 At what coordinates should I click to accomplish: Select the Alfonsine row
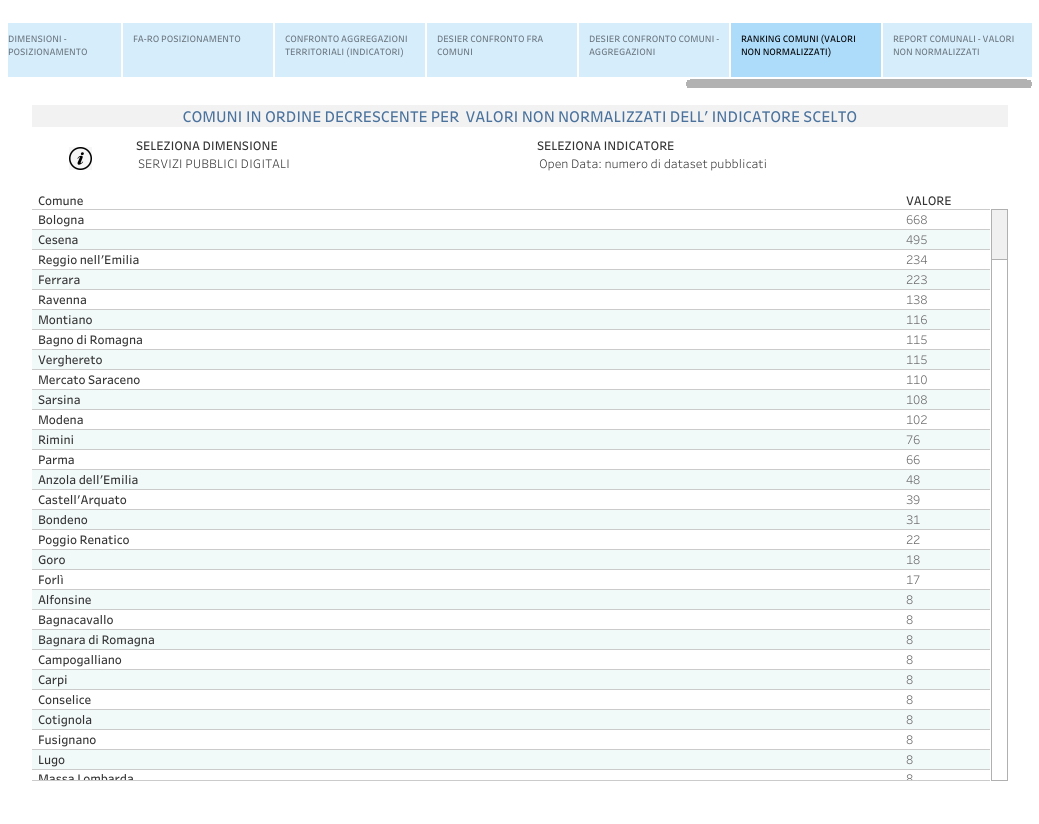pos(511,600)
